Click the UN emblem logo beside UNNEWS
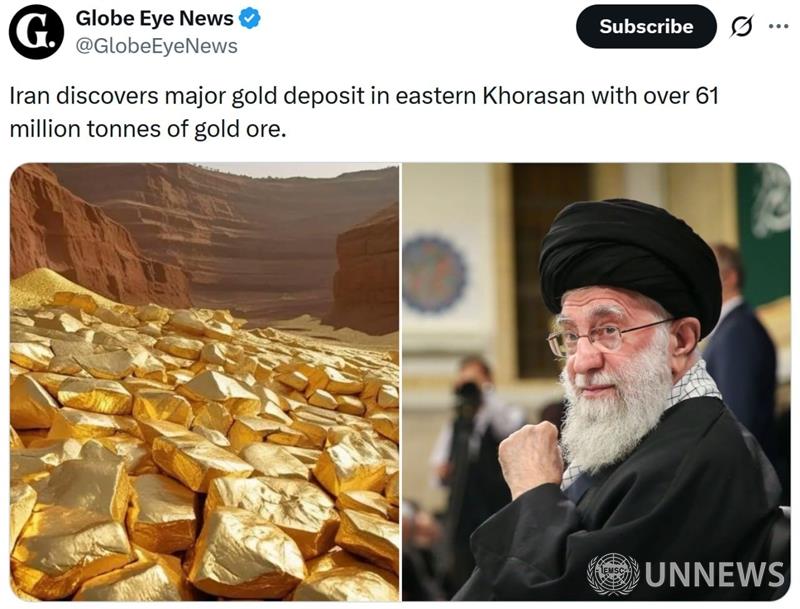Screen dimensions: 800x609 point(613,573)
